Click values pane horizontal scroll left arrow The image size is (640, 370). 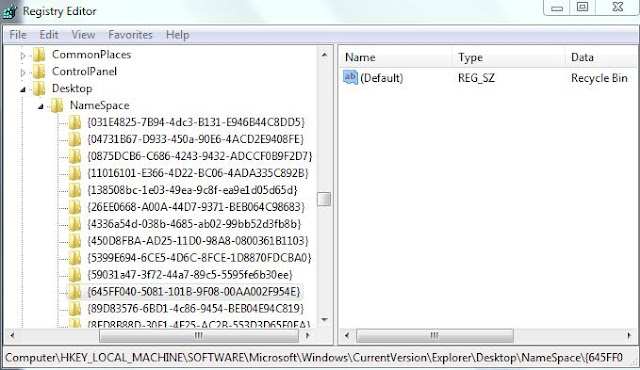click(x=347, y=336)
